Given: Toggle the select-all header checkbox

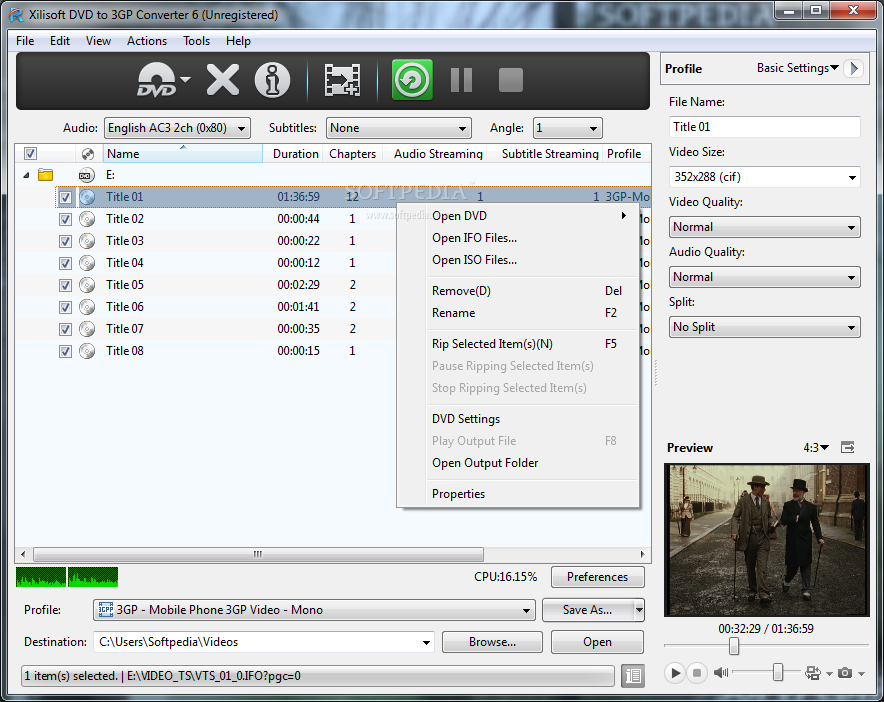Looking at the screenshot, I should (30, 153).
